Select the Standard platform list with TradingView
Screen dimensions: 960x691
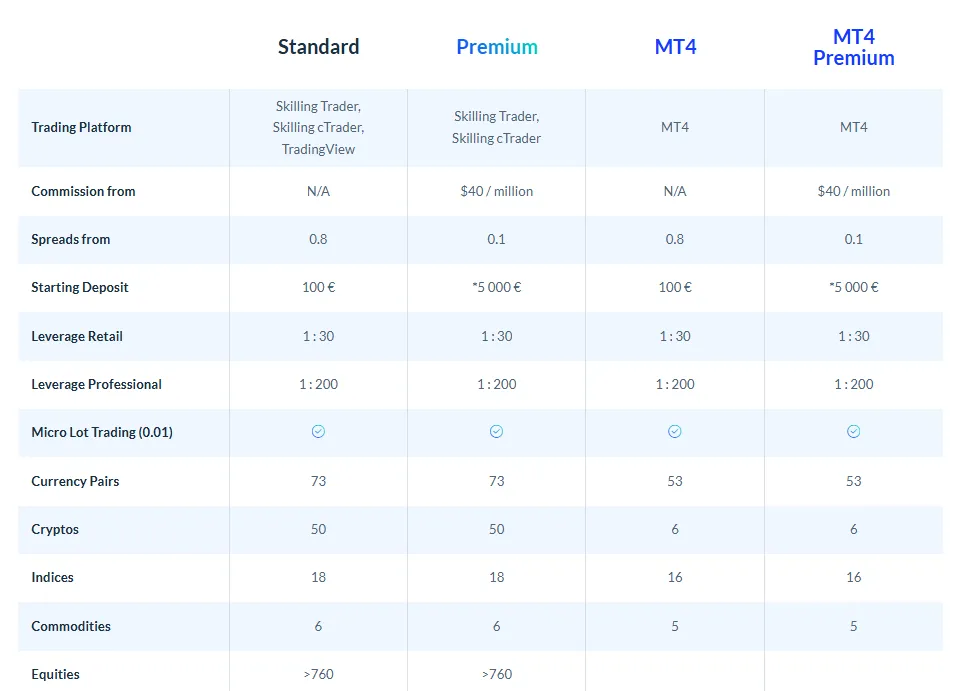(x=318, y=127)
